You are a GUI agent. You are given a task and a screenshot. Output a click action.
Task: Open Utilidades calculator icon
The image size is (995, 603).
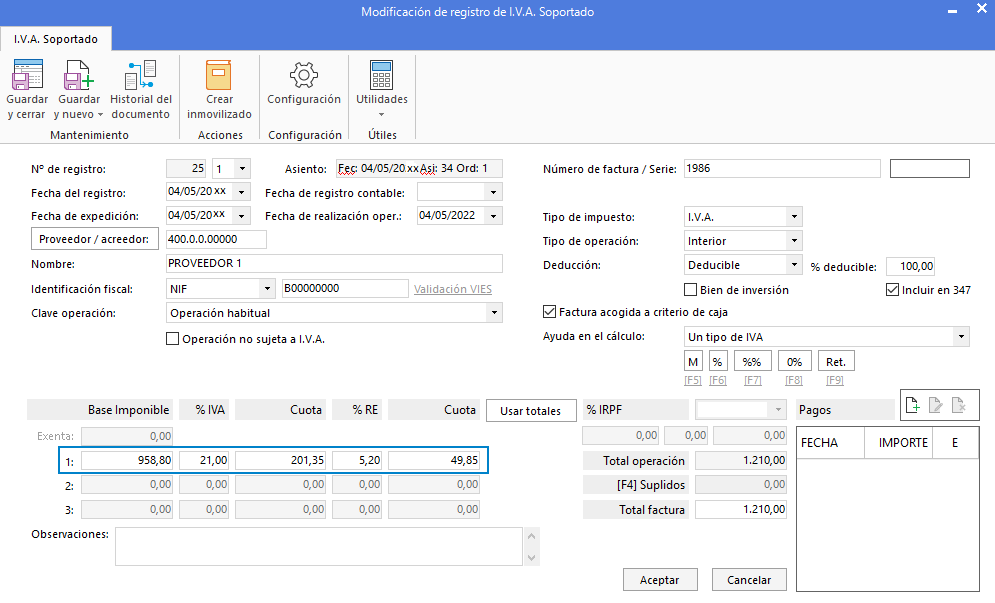[x=381, y=75]
